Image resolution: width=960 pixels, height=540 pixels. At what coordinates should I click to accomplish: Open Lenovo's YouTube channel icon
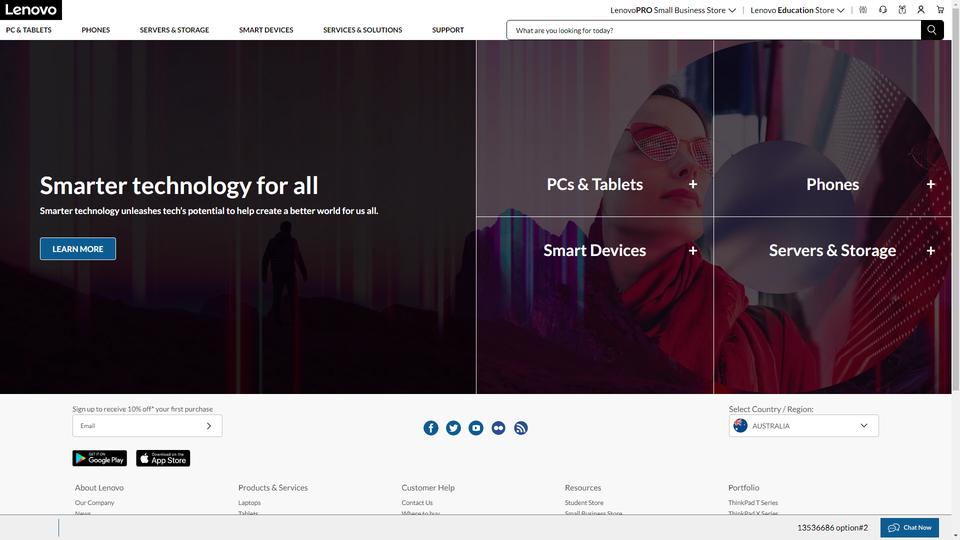pyautogui.click(x=476, y=428)
